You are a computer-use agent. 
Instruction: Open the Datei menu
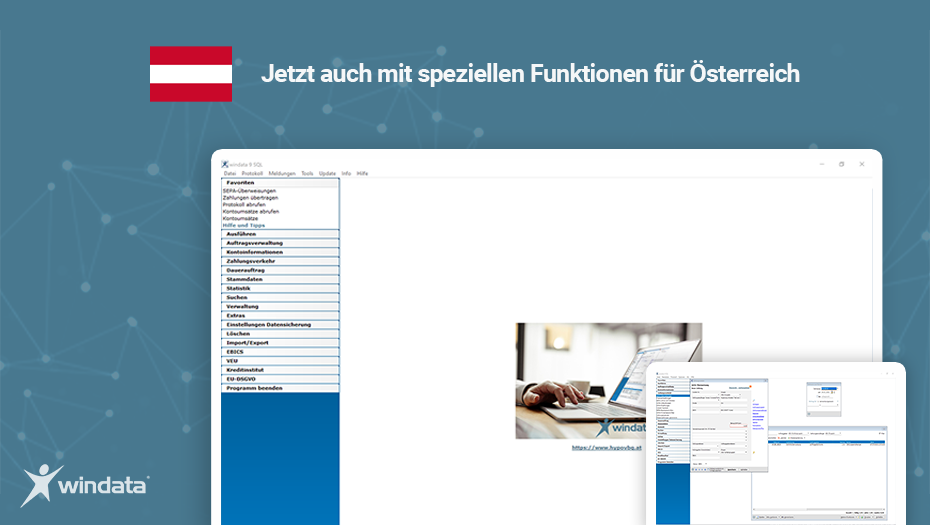230,173
